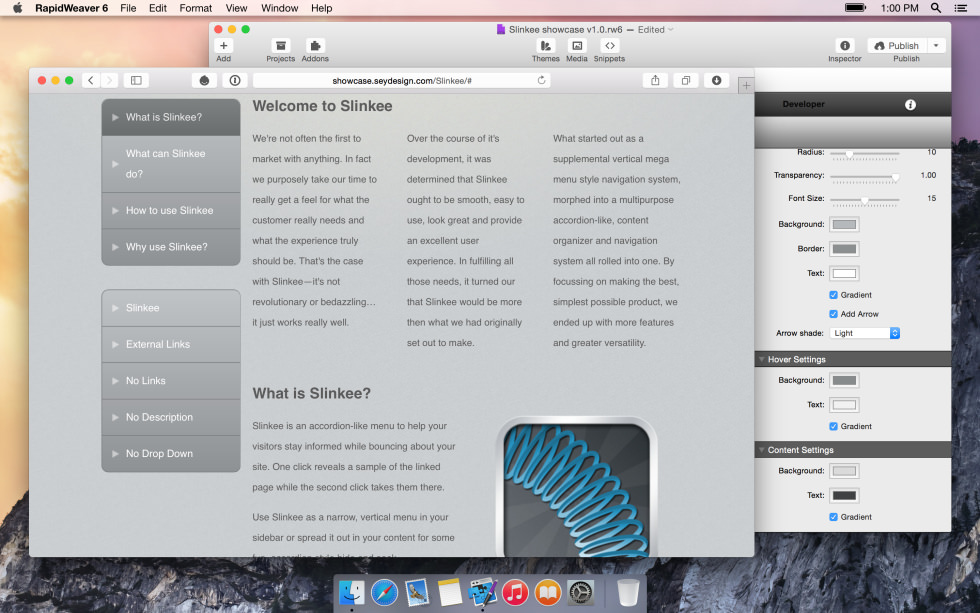Open the Window menu
980x613 pixels.
pos(279,8)
